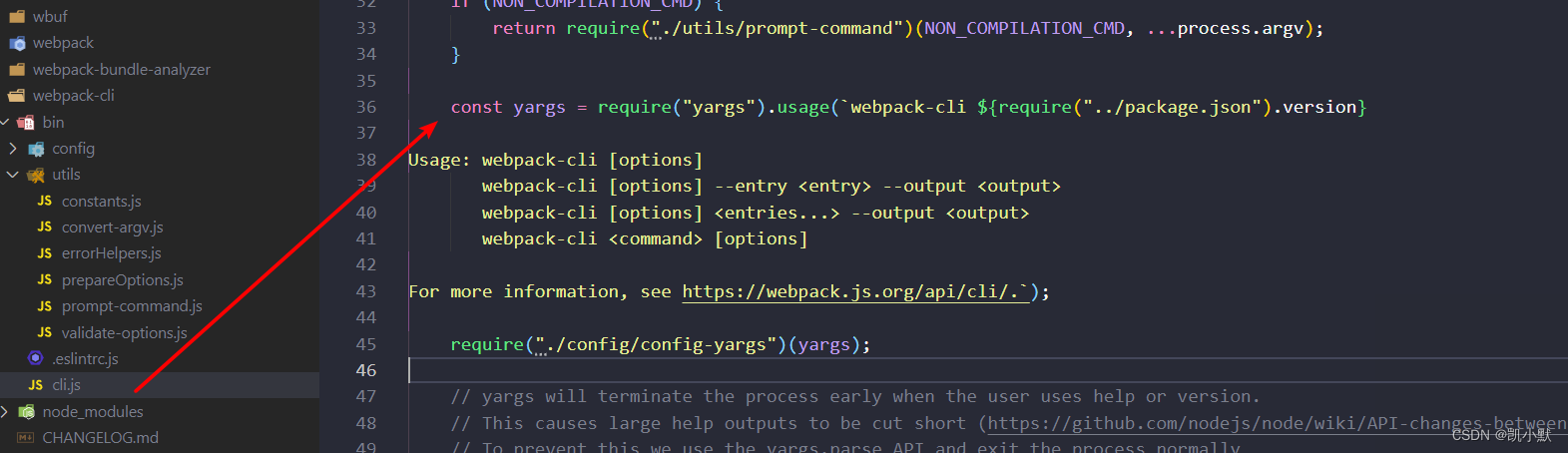
Task: Click the markdown icon of CHANGELOG.md
Action: 26,437
